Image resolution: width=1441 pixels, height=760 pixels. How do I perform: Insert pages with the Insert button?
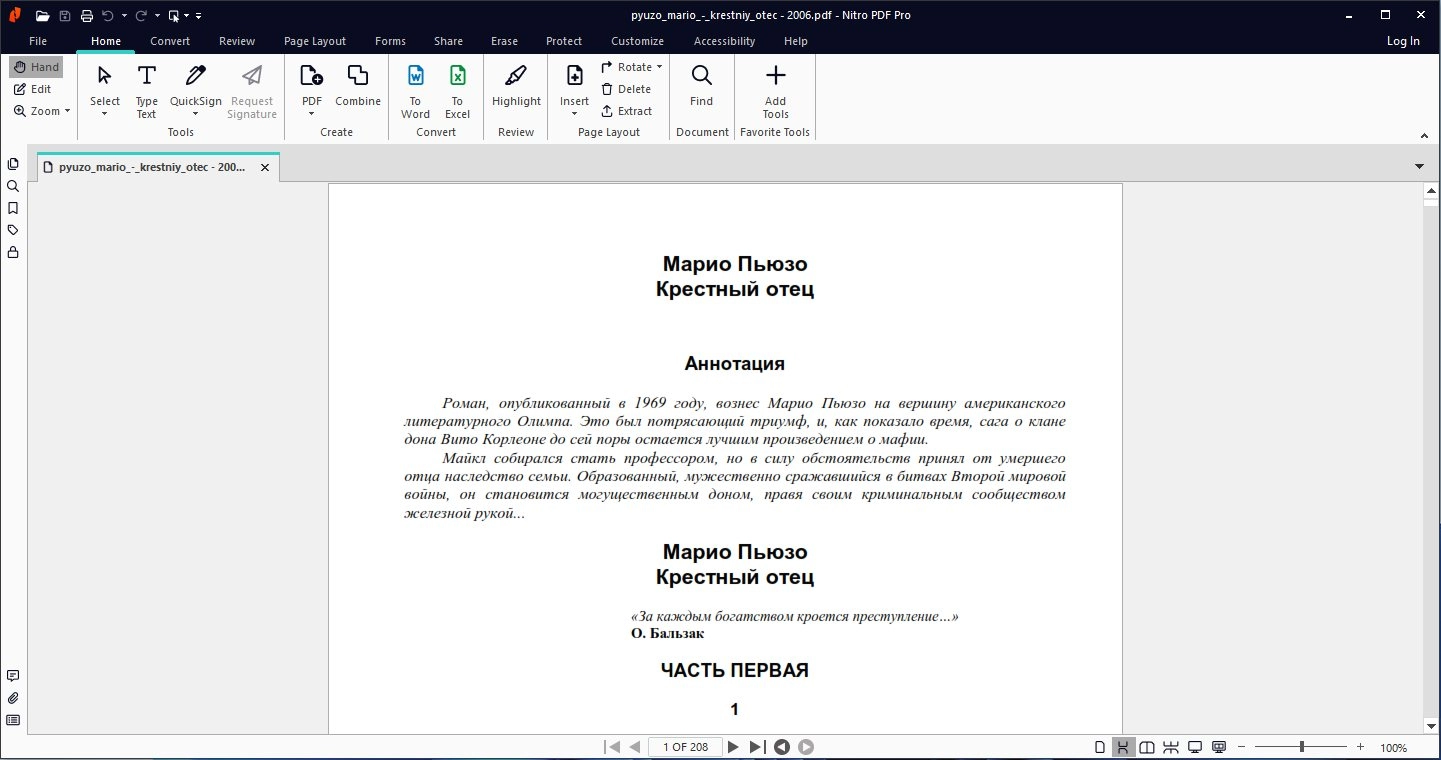tap(575, 90)
